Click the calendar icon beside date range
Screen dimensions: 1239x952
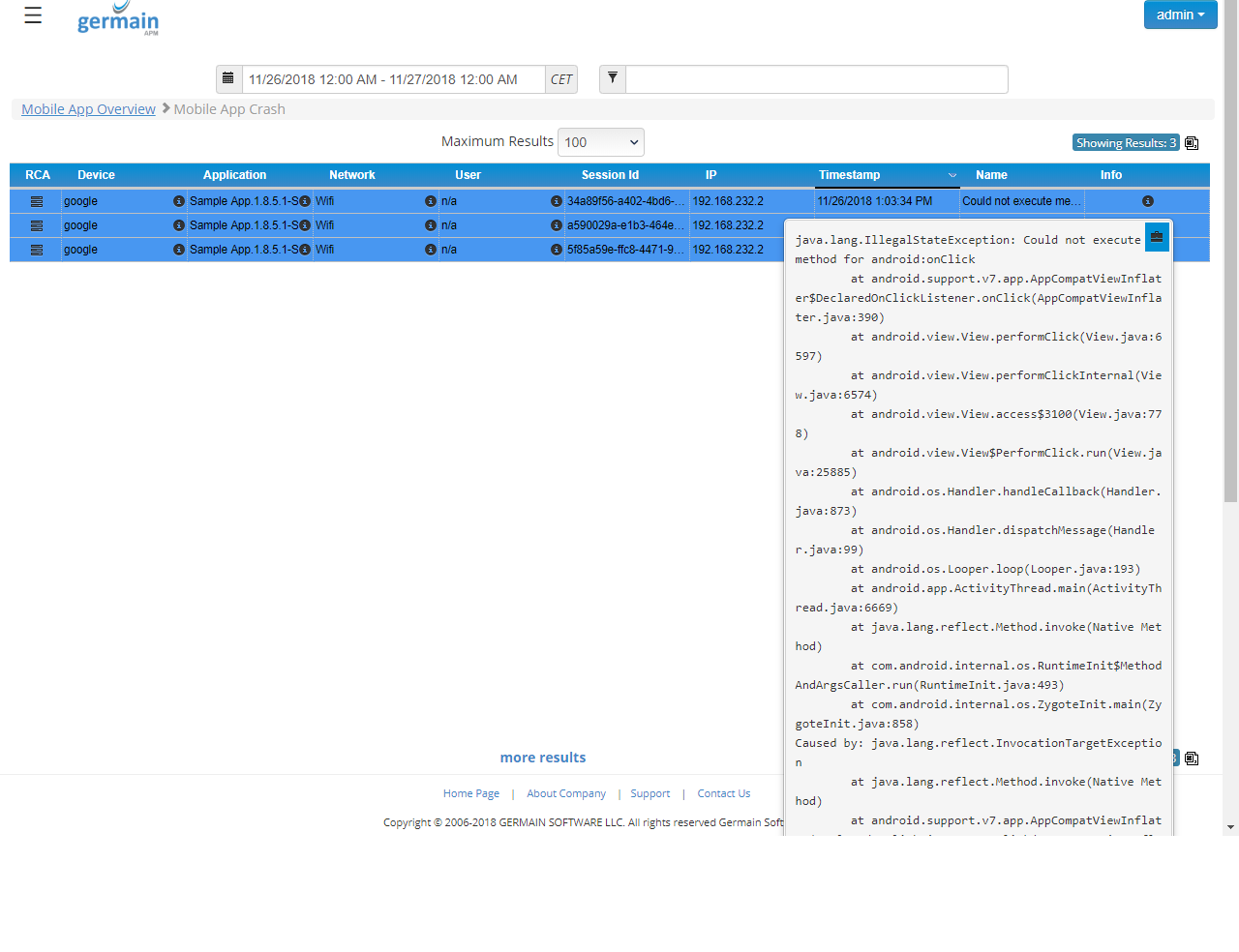[228, 78]
